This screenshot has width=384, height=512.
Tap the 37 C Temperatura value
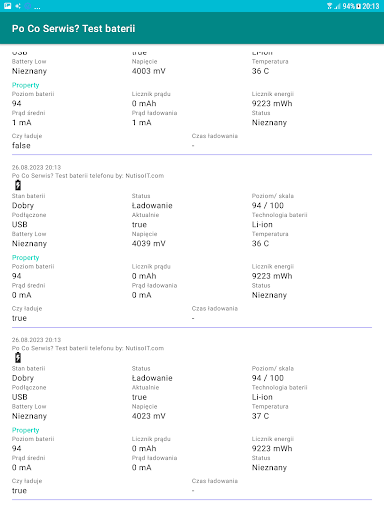(x=260, y=416)
